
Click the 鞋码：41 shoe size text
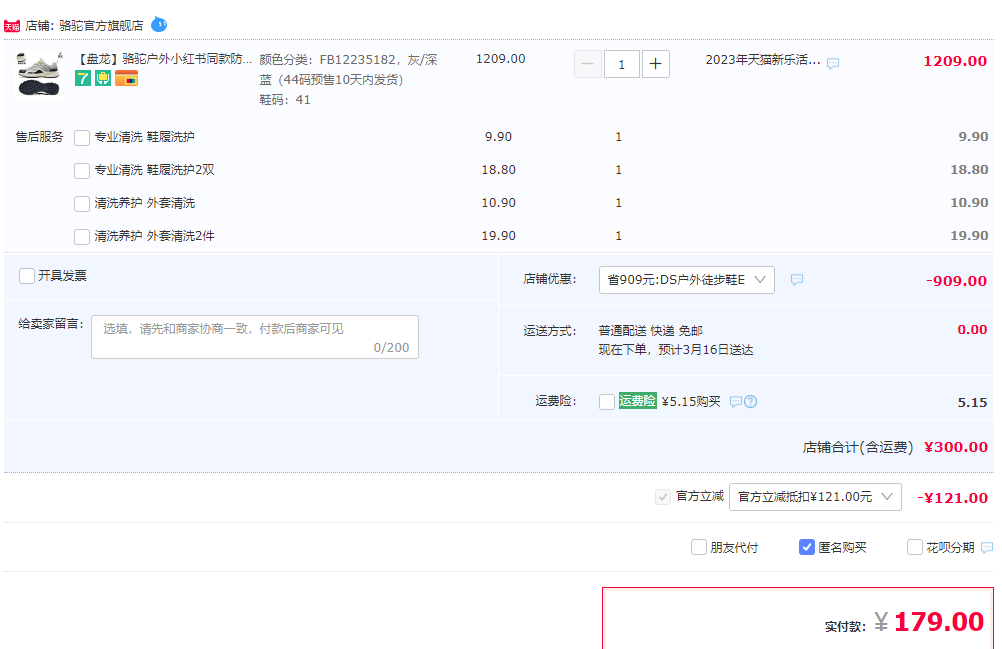(284, 100)
